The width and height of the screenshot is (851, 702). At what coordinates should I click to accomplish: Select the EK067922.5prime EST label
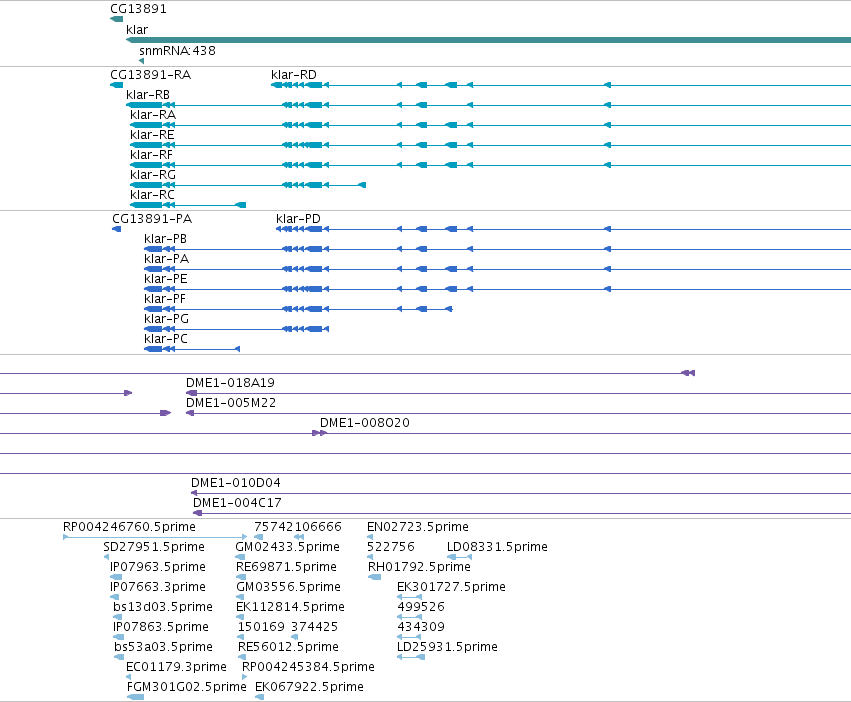tap(309, 687)
